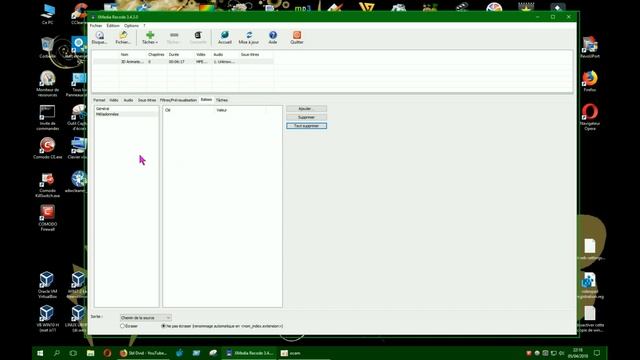Select COMODO Firewall desktop icon

tap(47, 218)
